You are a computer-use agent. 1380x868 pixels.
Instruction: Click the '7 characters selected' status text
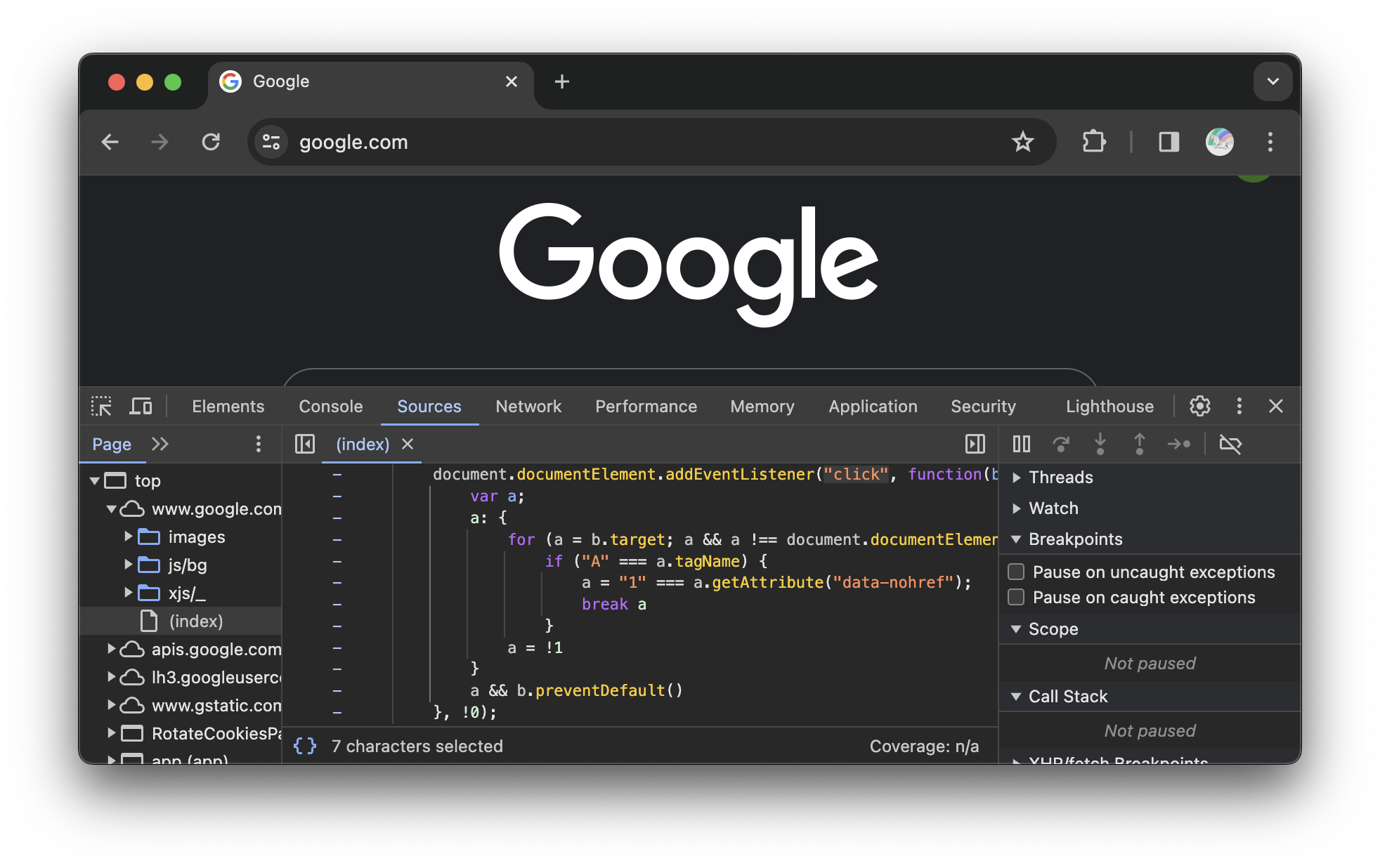[417, 746]
